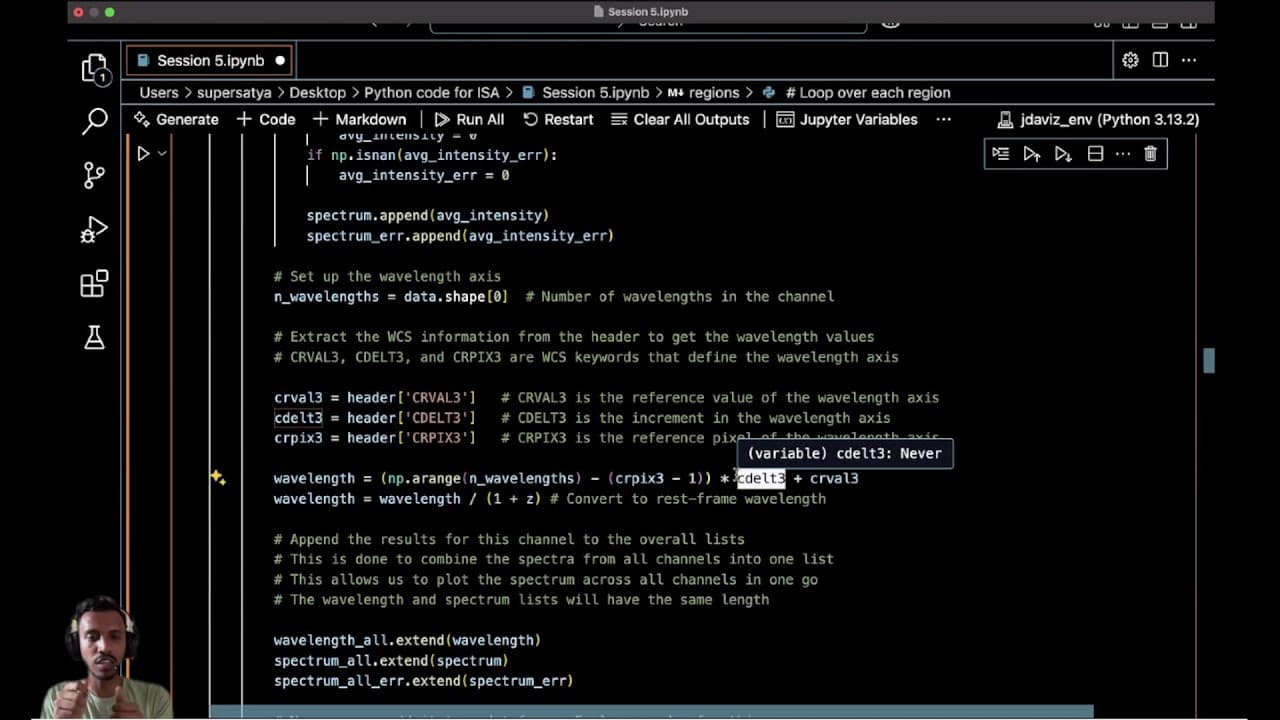Click the n_wavelengths assignment line
This screenshot has width=1280, height=720.
(391, 297)
